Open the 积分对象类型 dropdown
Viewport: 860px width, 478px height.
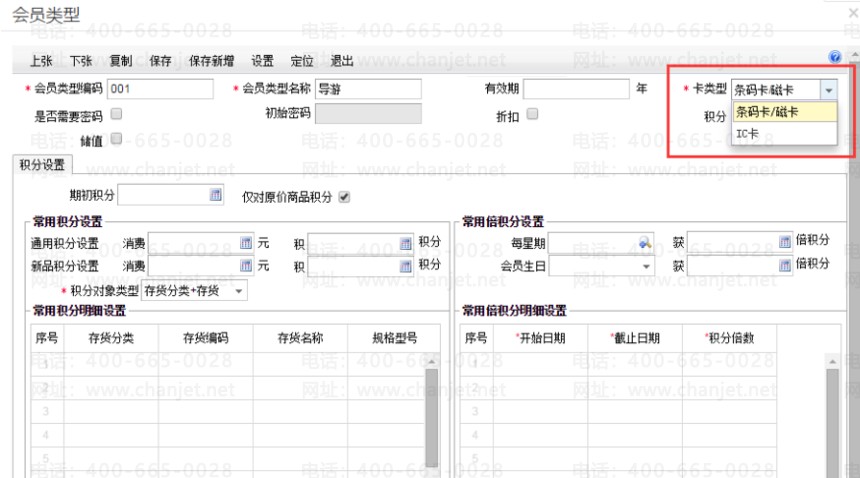tap(239, 291)
